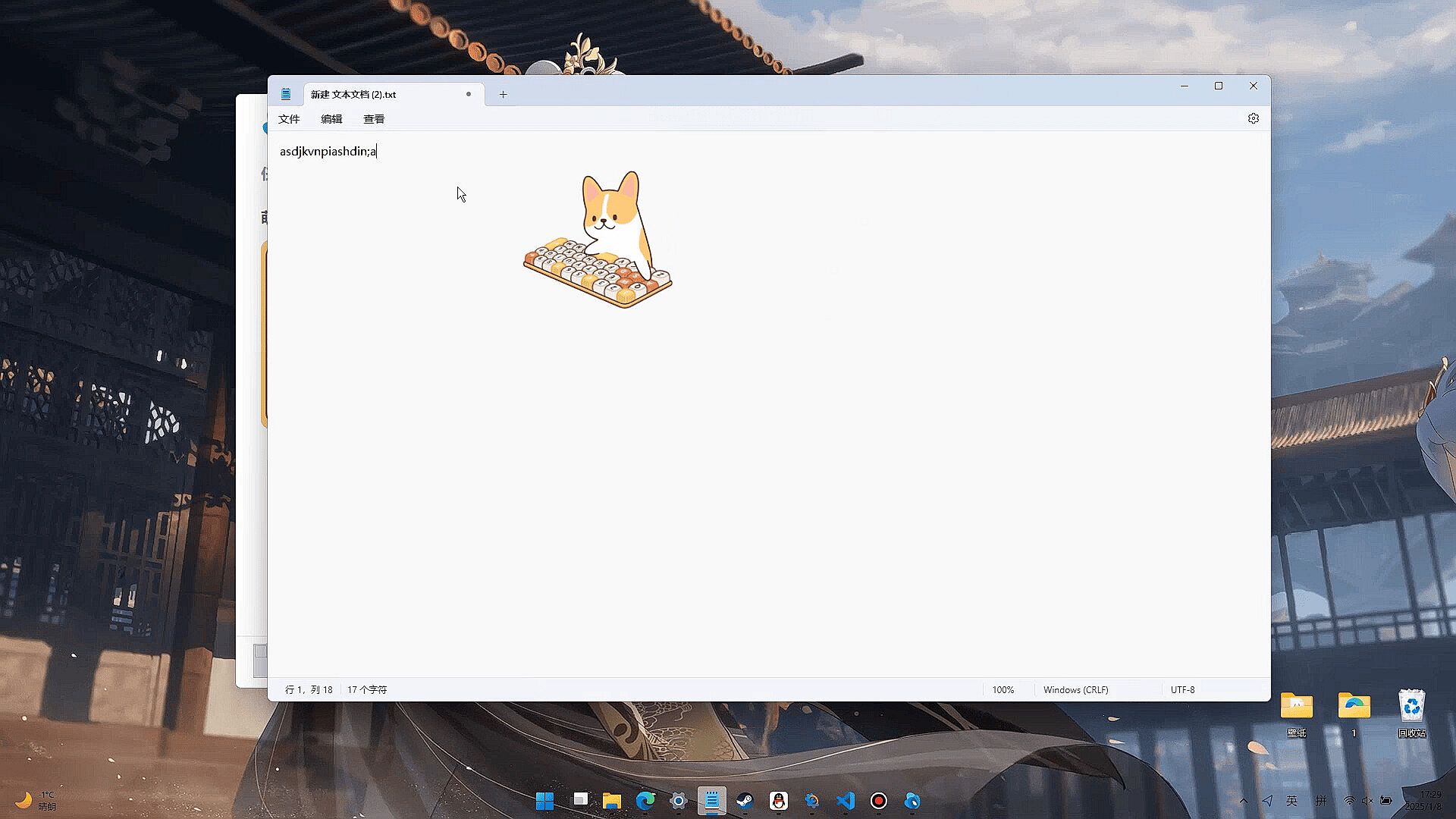
Task: Click the Notepad app icon in the title bar
Action: point(286,94)
